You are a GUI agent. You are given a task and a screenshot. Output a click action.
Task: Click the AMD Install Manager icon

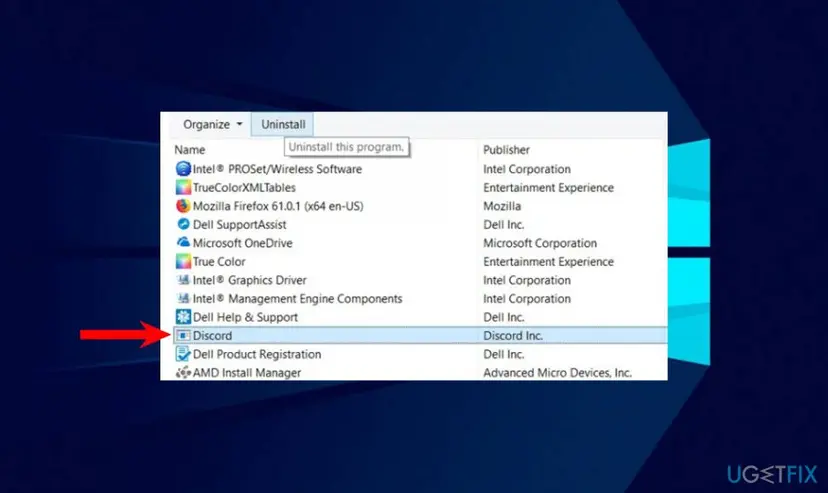(183, 373)
